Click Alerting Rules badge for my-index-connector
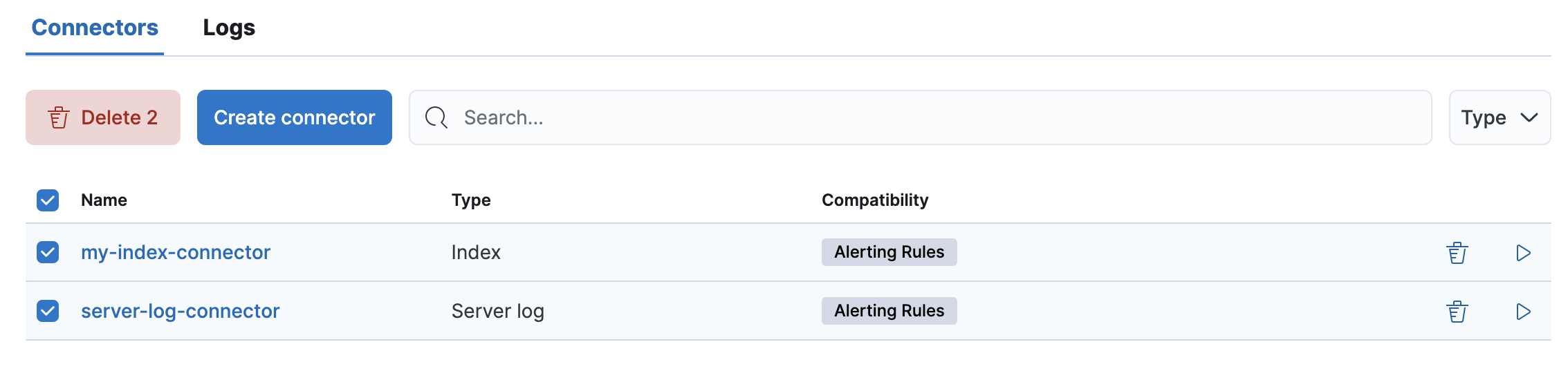The image size is (1568, 371). point(889,252)
